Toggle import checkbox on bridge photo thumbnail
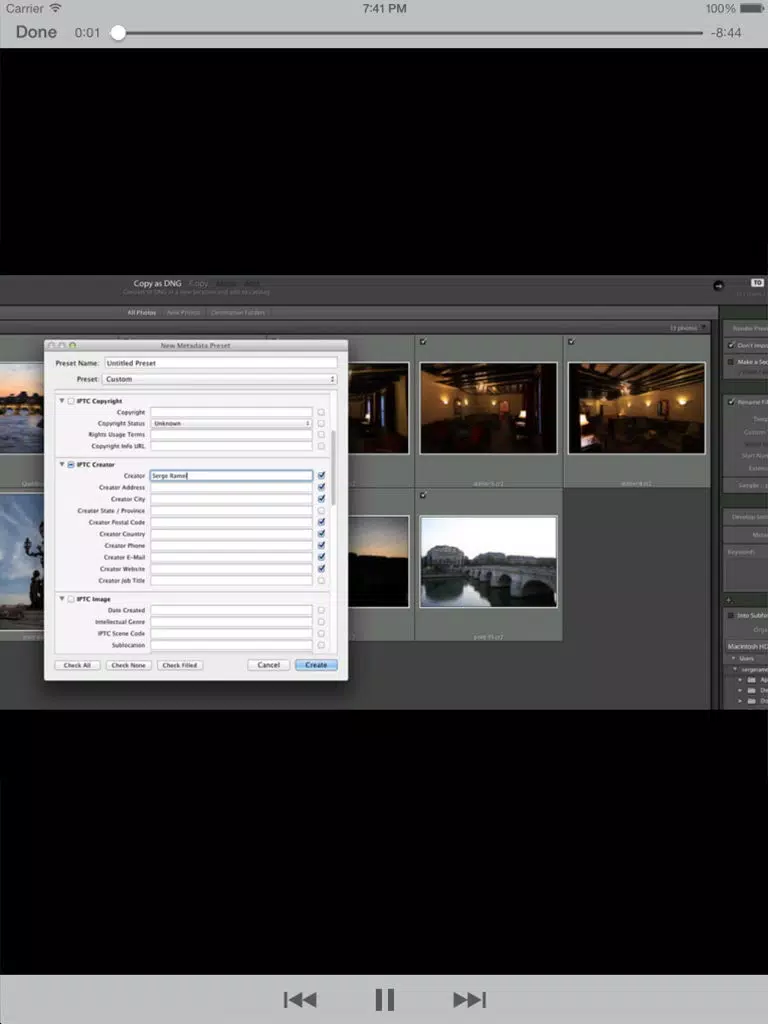This screenshot has width=768, height=1024. point(423,495)
